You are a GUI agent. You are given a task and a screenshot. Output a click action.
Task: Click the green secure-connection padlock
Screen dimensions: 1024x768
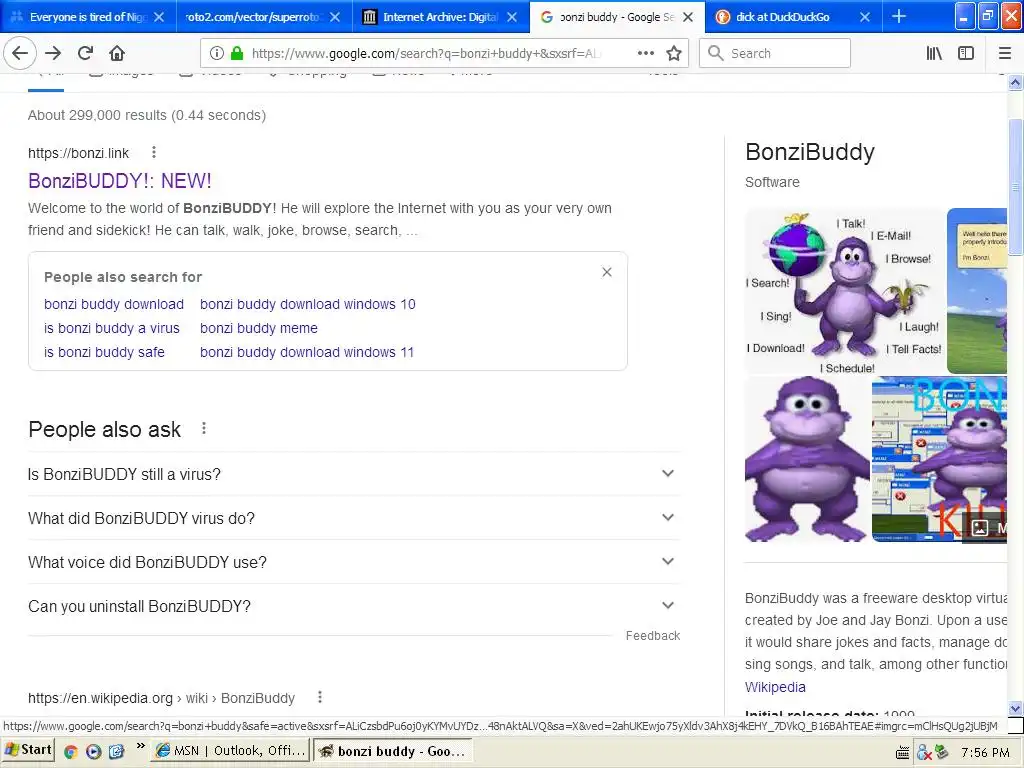(237, 53)
